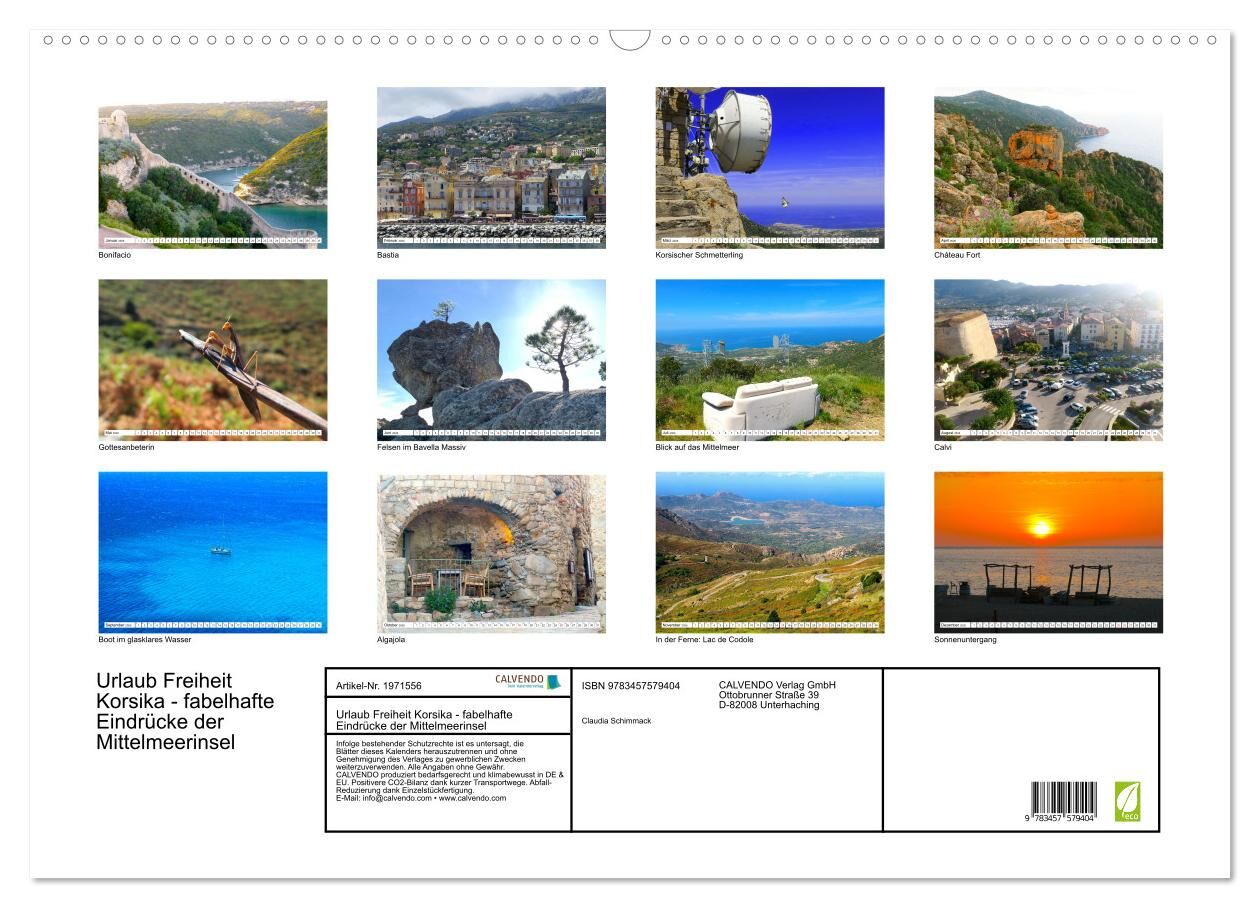This screenshot has height=908, width=1260.
Task: Open the Sonnenuntergang sunset image
Action: coord(1048,552)
